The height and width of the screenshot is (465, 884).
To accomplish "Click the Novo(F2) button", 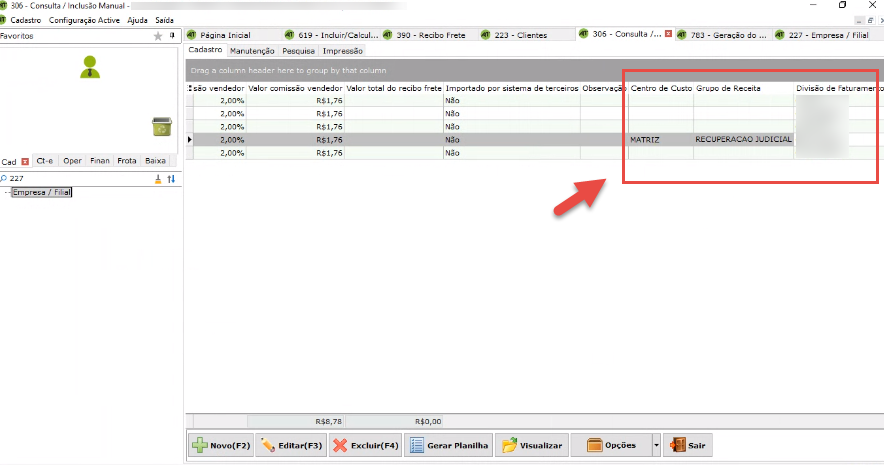I will tap(220, 446).
